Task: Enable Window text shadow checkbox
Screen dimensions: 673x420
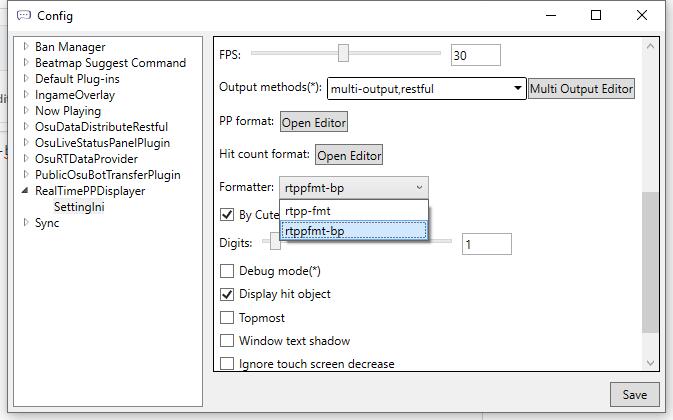Action: (x=227, y=341)
